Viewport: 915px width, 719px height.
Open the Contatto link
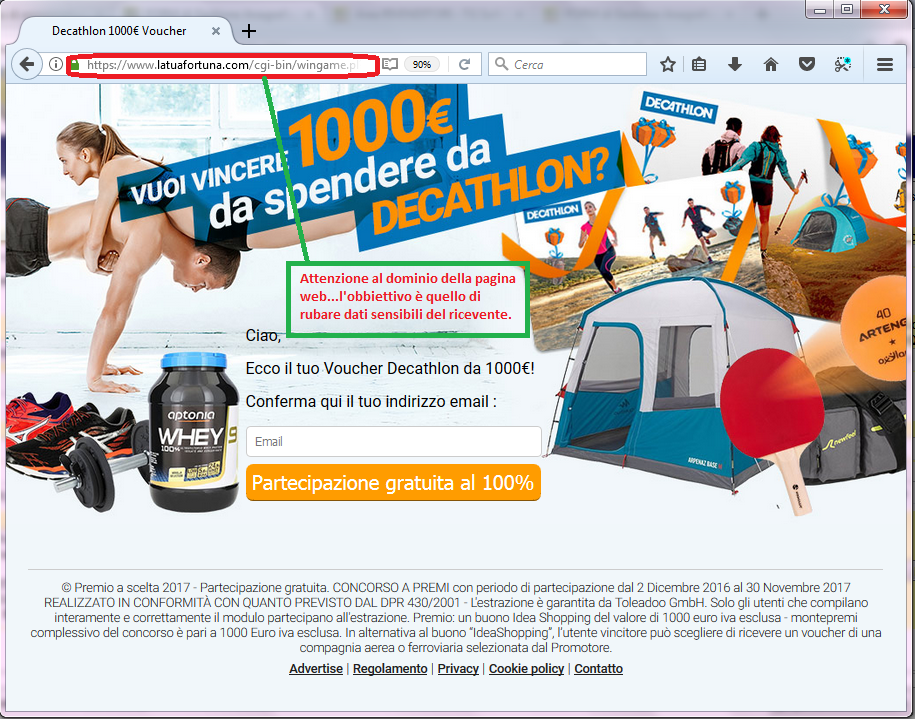[x=598, y=669]
